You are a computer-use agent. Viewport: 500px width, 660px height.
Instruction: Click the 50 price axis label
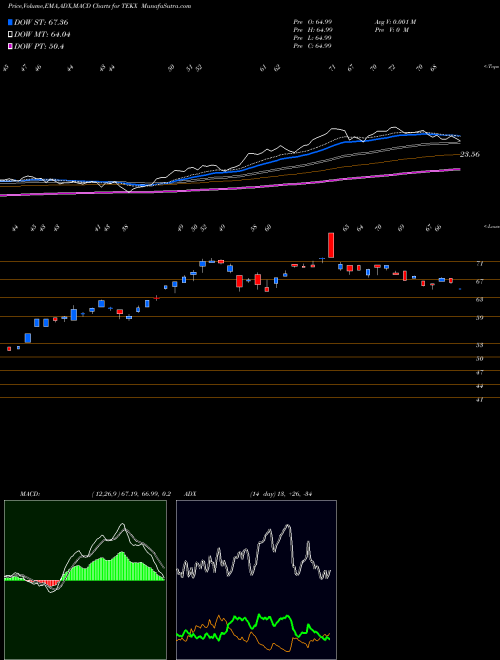479,359
